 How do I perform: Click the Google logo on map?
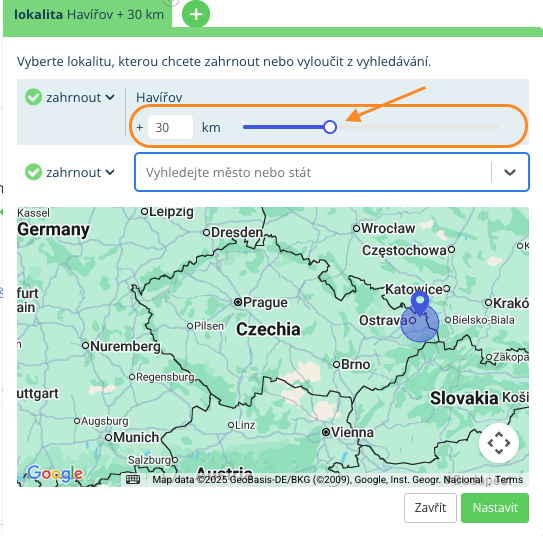[x=55, y=473]
